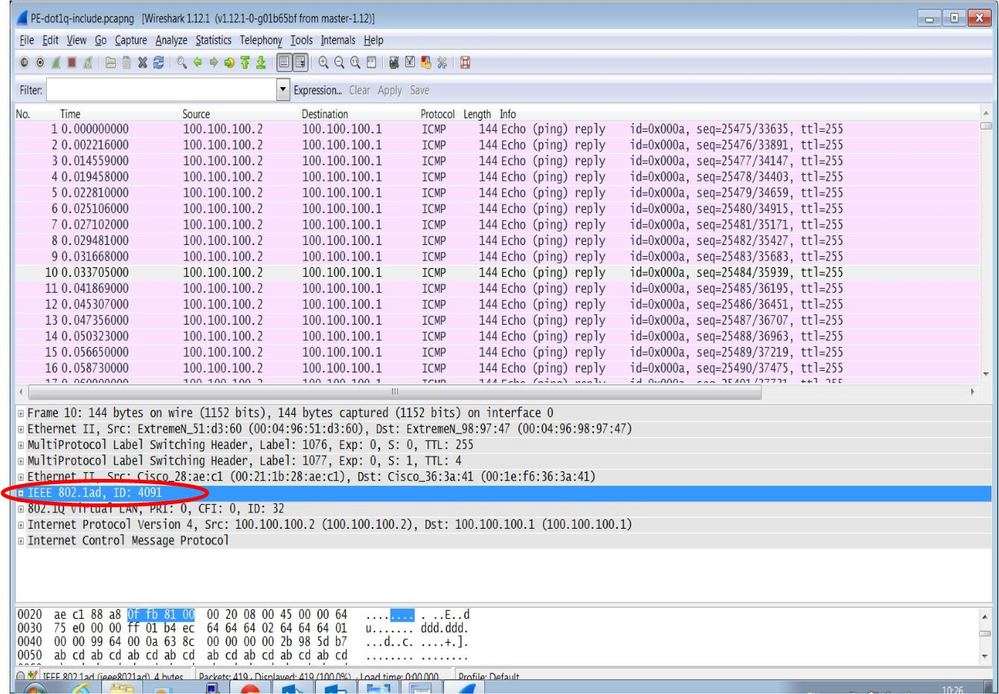Click packet list scroll-down arrow

point(986,374)
